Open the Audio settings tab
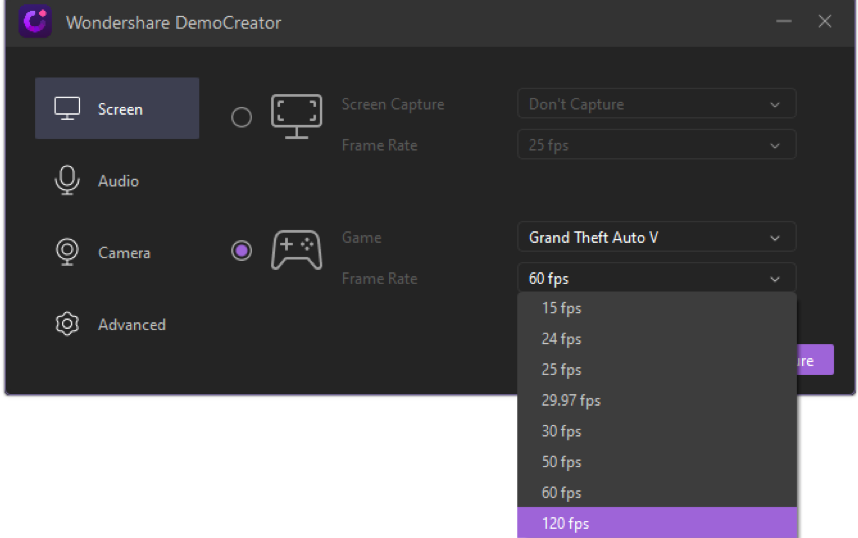858x538 pixels. (117, 181)
